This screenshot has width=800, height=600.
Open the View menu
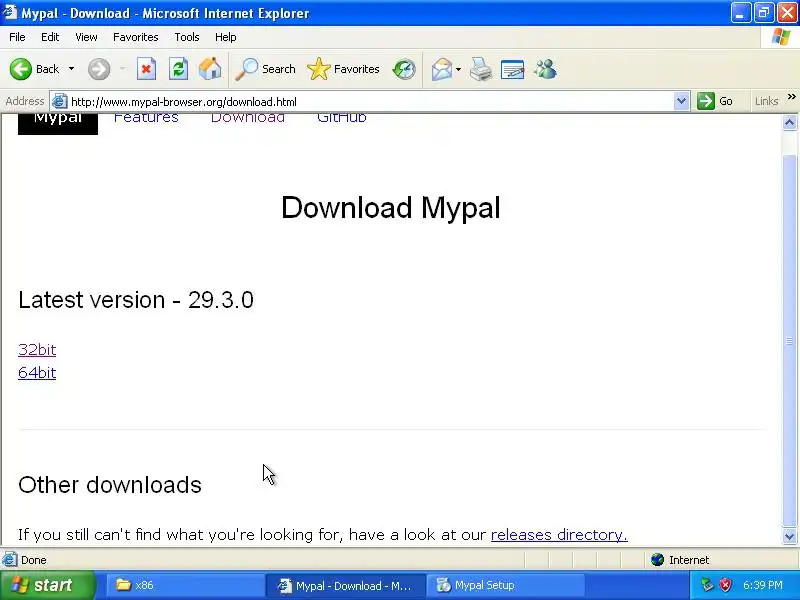click(86, 37)
